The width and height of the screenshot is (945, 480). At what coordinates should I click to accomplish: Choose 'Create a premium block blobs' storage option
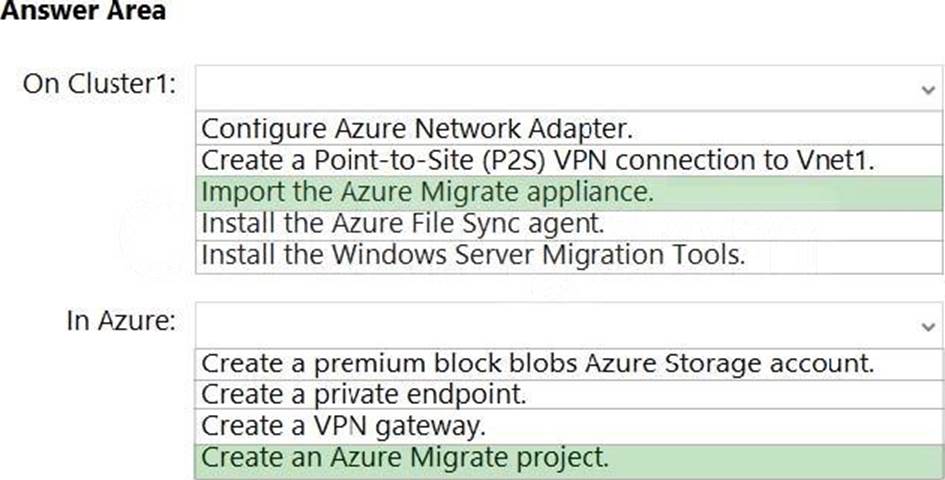click(x=538, y=363)
